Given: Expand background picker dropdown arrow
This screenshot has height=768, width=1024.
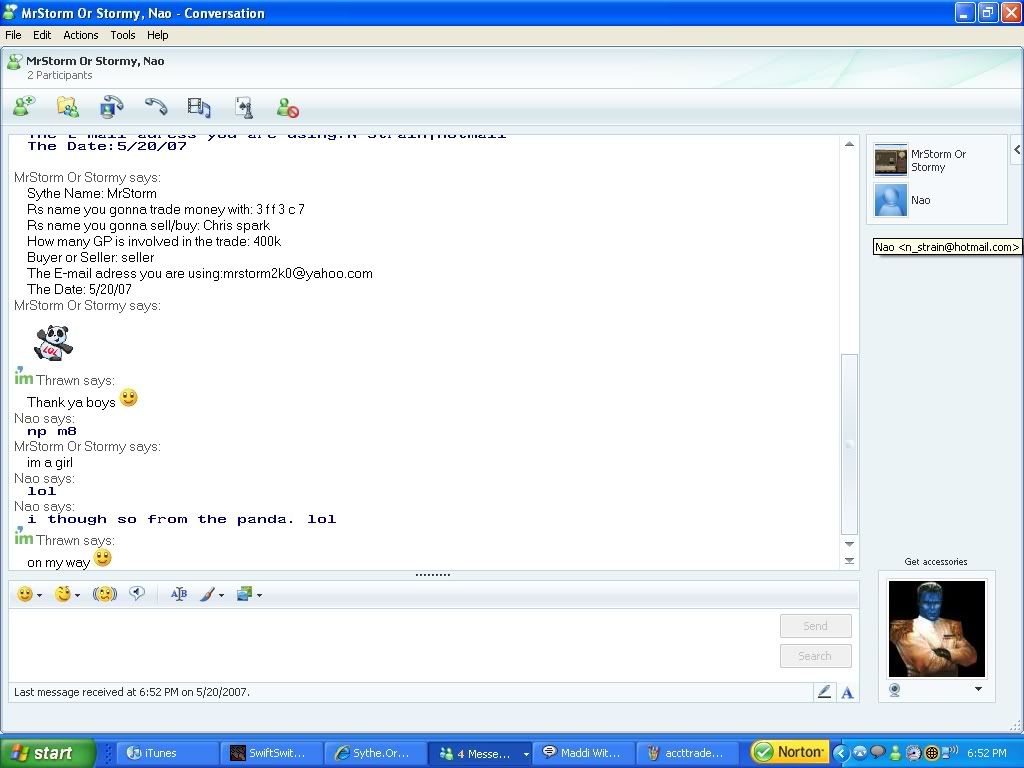Looking at the screenshot, I should [259, 596].
